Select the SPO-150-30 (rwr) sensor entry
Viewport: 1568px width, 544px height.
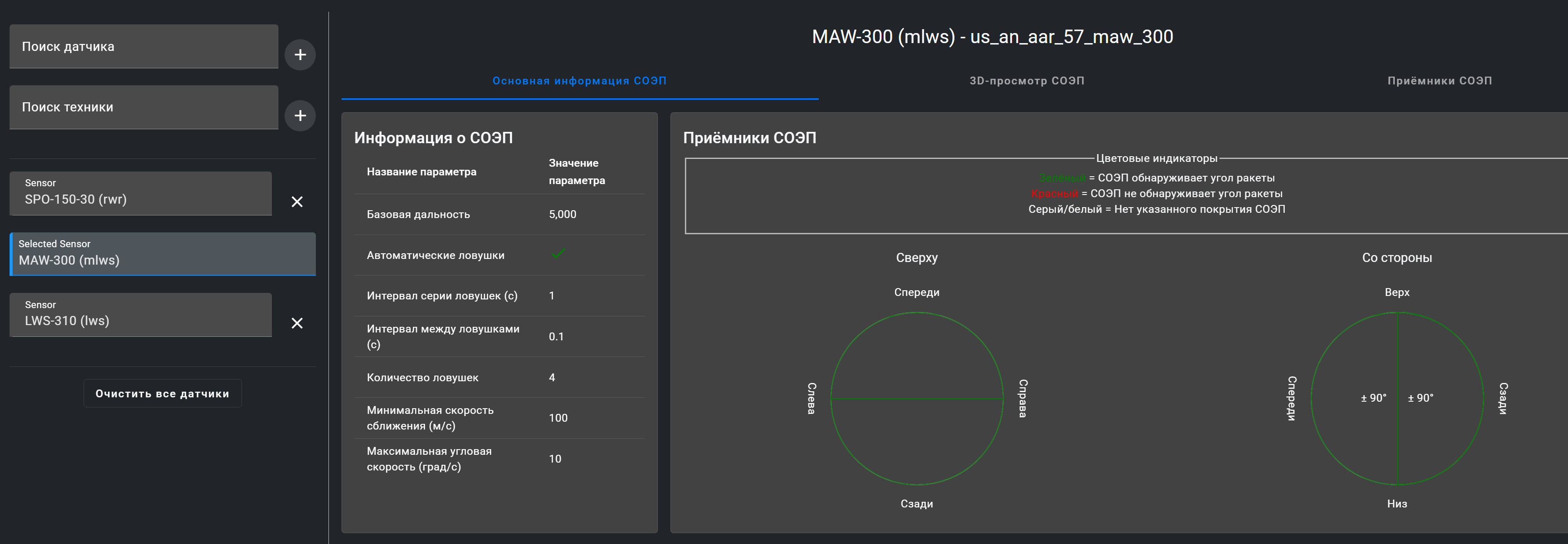click(141, 194)
